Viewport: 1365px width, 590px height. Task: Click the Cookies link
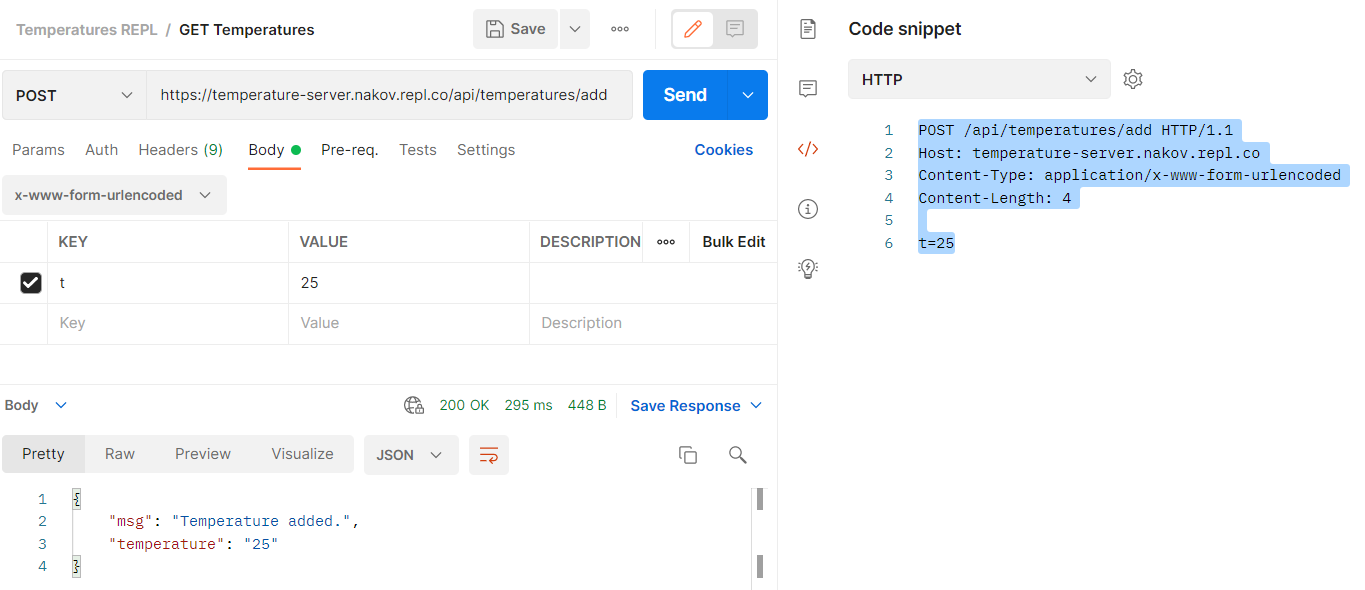point(724,150)
